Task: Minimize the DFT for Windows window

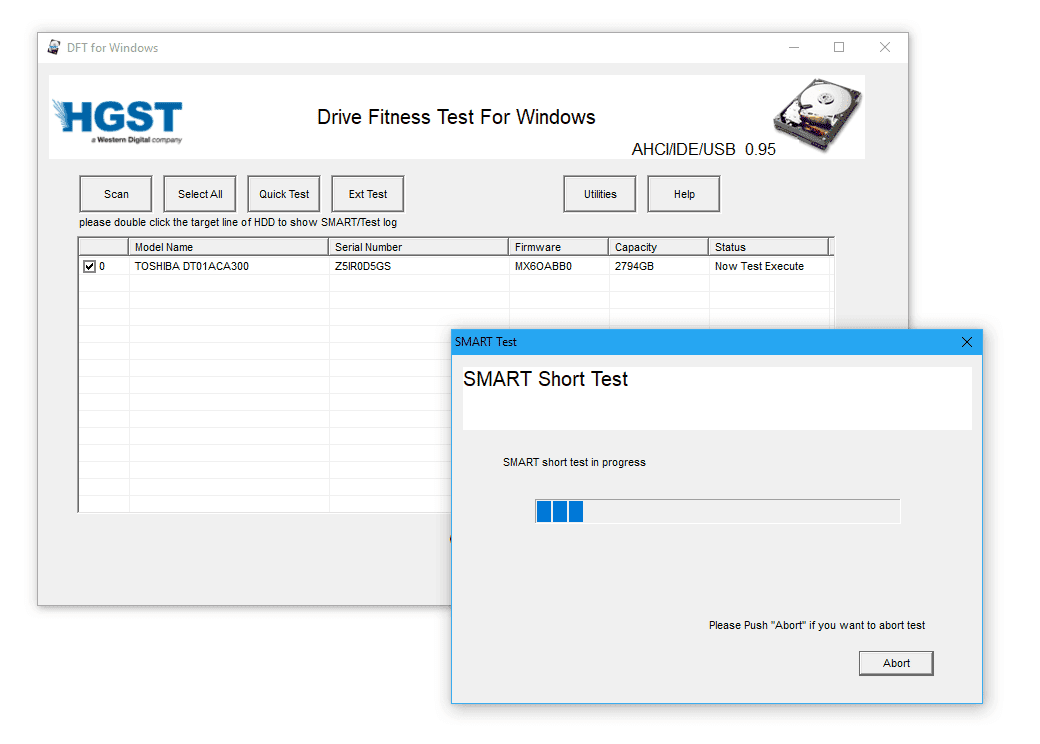Action: (x=794, y=47)
